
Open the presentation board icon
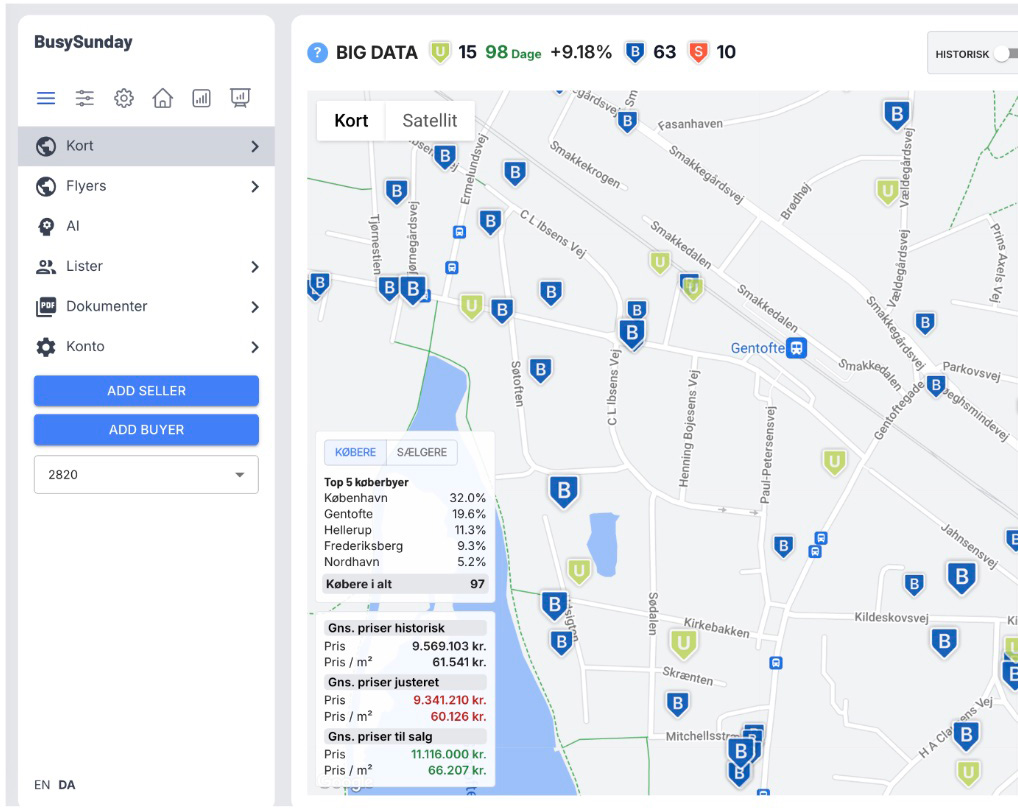(x=240, y=98)
